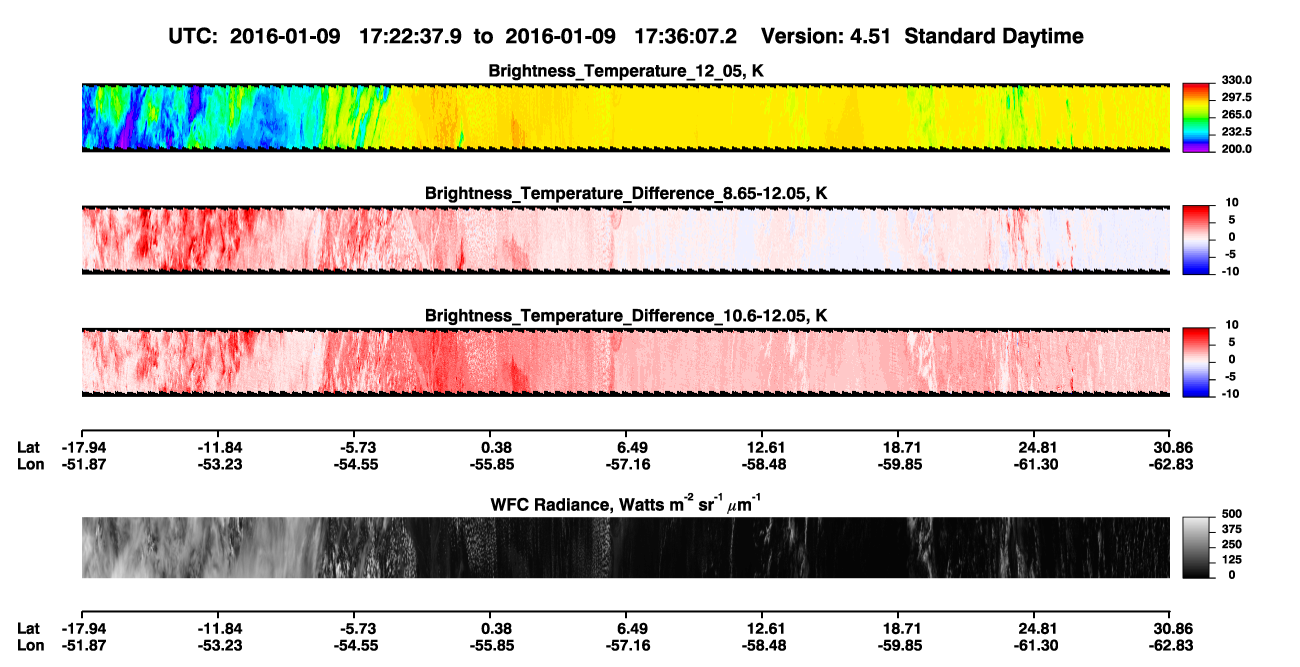Screen dimensions: 1300x667
Task: Click longitude -57.16 on the axis below WFC panel
Action: pos(626,645)
